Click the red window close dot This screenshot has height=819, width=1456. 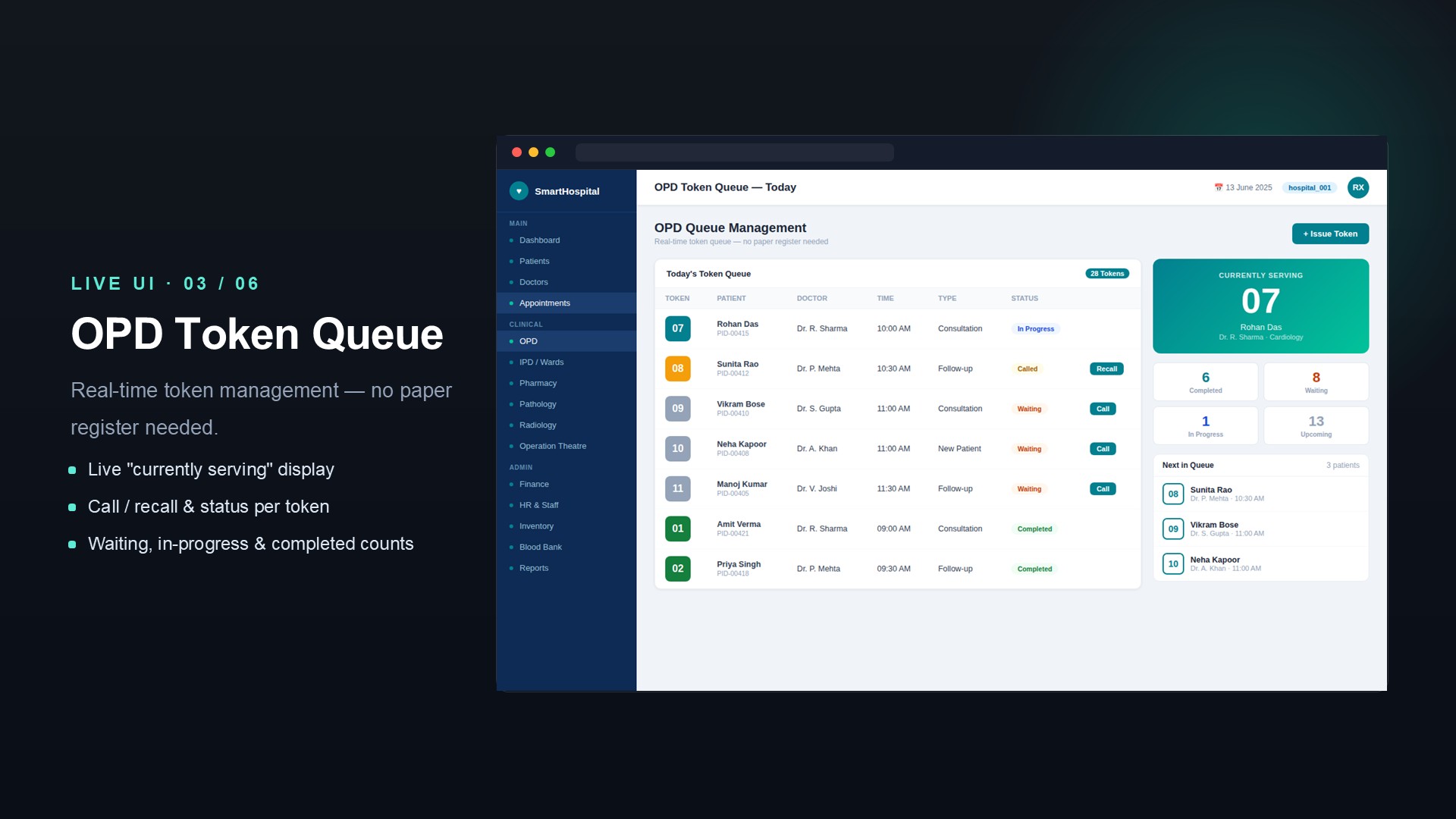[516, 152]
